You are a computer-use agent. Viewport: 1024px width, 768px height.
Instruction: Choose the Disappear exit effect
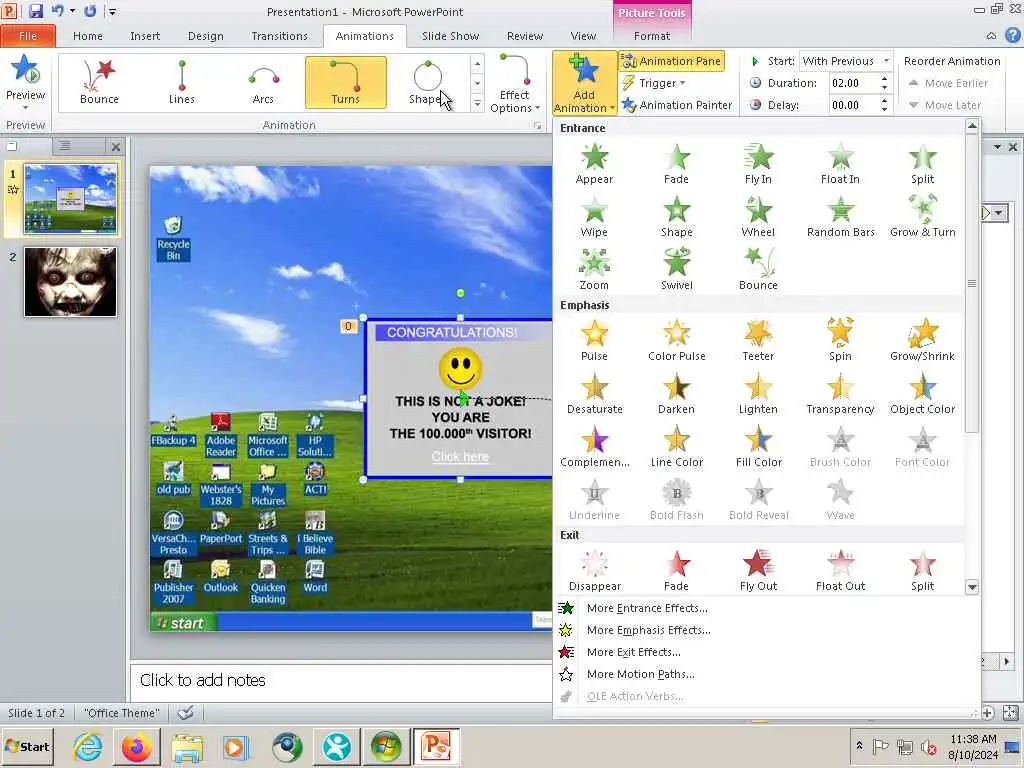click(594, 571)
